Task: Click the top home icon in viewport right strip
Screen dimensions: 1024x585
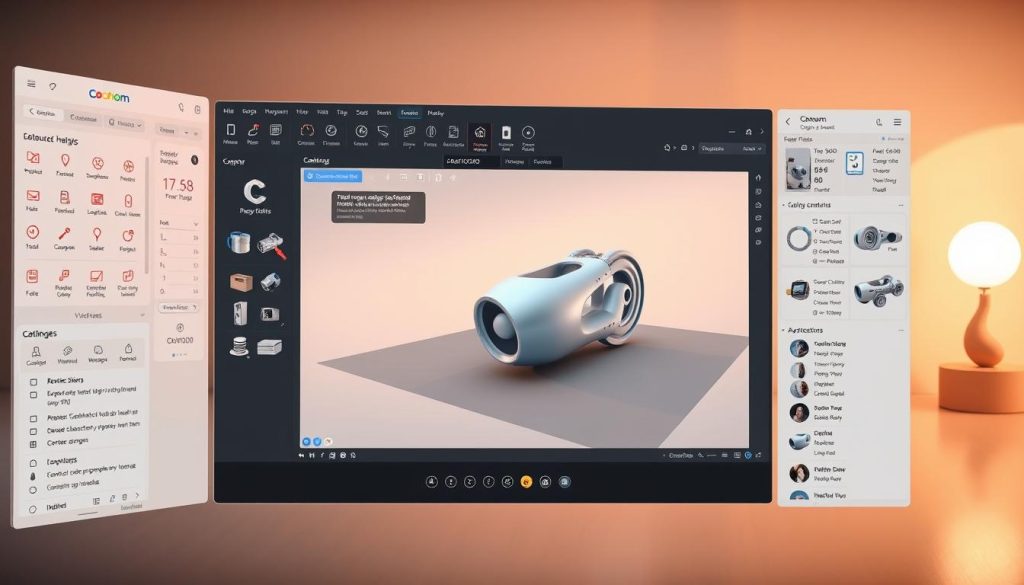Action: pos(758,178)
